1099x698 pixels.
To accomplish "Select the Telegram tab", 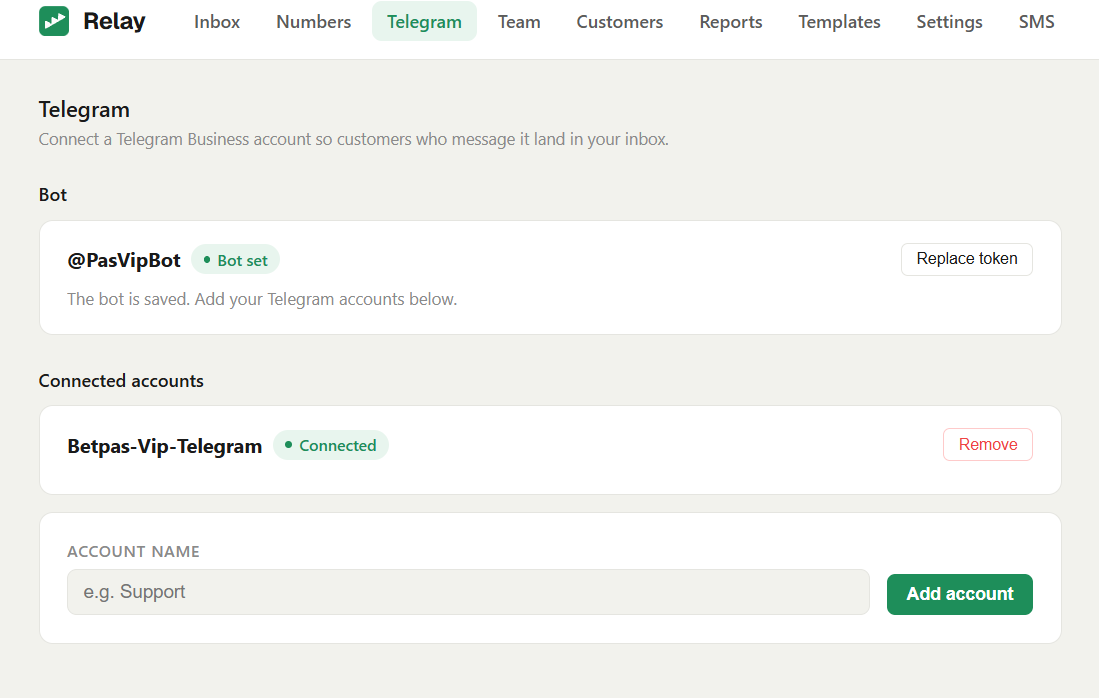I will 424,22.
